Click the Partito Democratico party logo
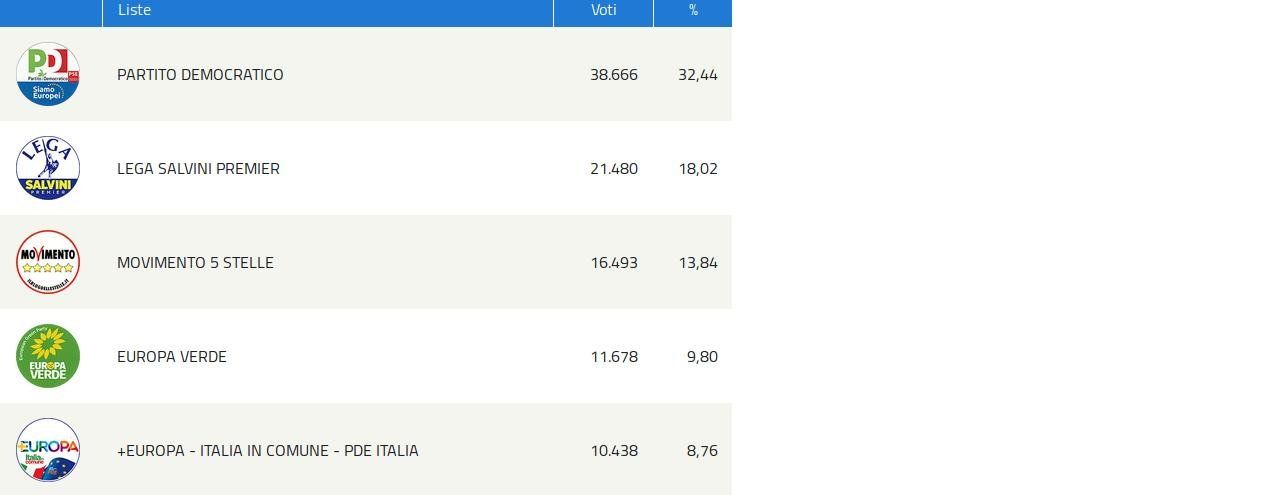1275x495 pixels. click(48, 74)
